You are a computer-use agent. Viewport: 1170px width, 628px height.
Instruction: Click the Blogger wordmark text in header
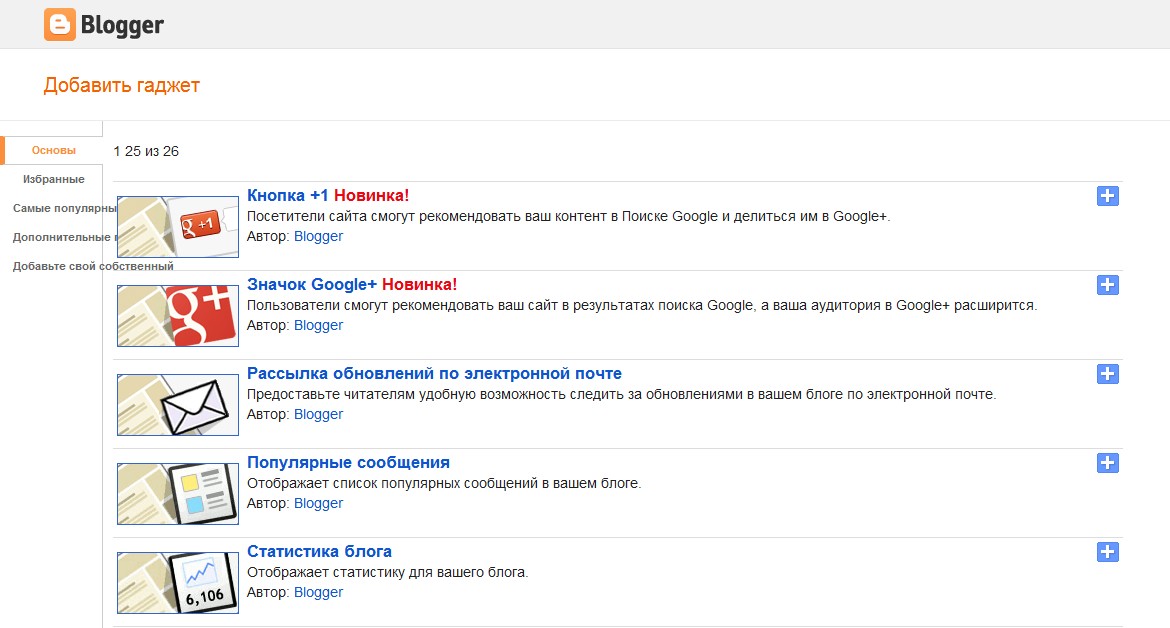(x=122, y=25)
